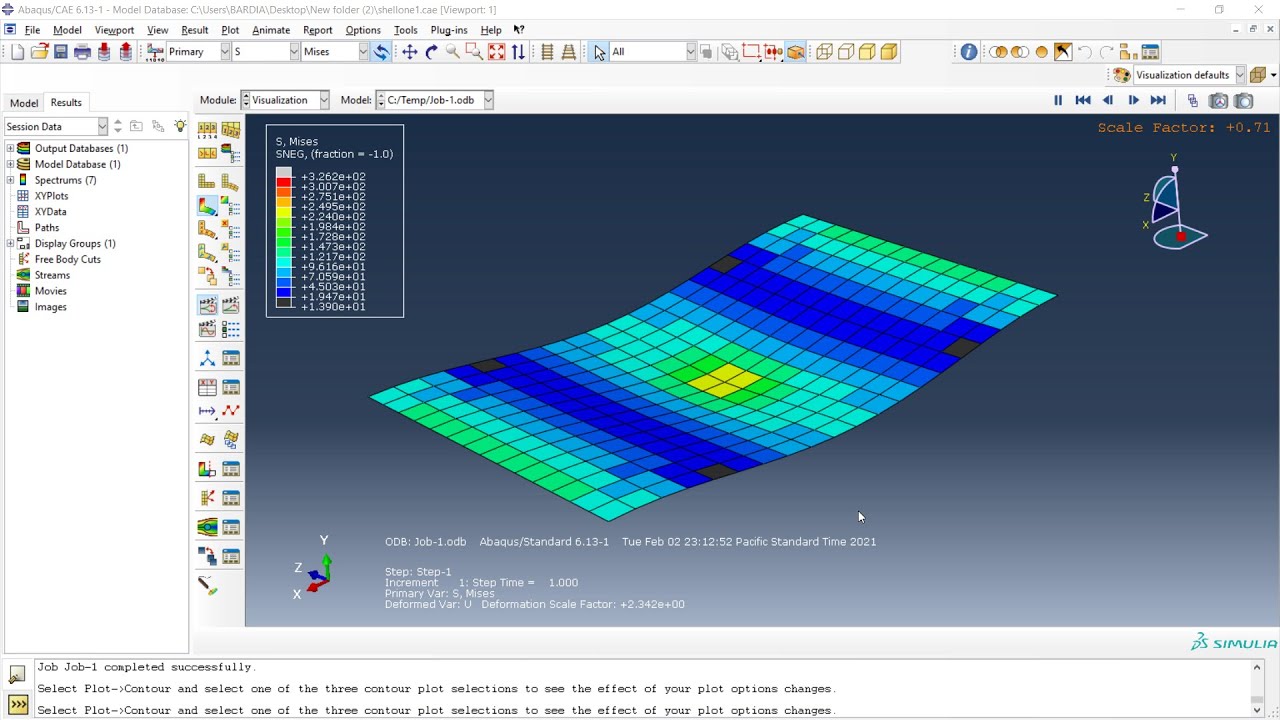The height and width of the screenshot is (720, 1280).
Task: Open the Plot menu
Action: click(x=230, y=30)
